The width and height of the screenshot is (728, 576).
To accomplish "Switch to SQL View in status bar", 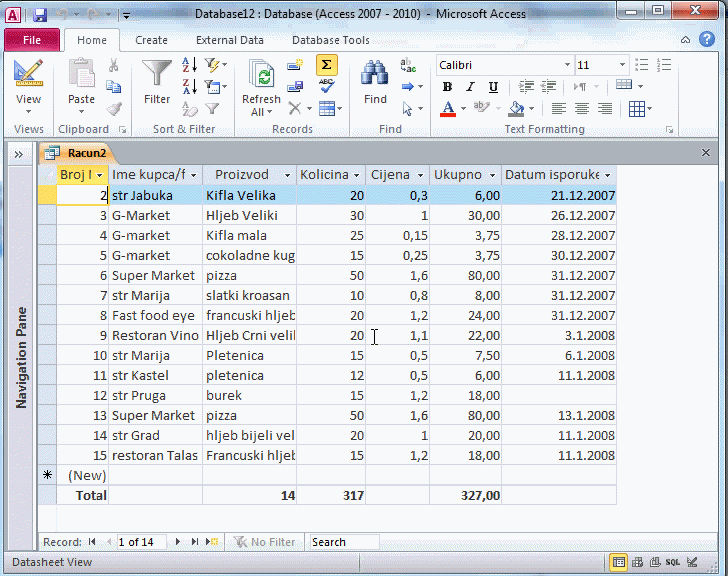I will [x=673, y=562].
